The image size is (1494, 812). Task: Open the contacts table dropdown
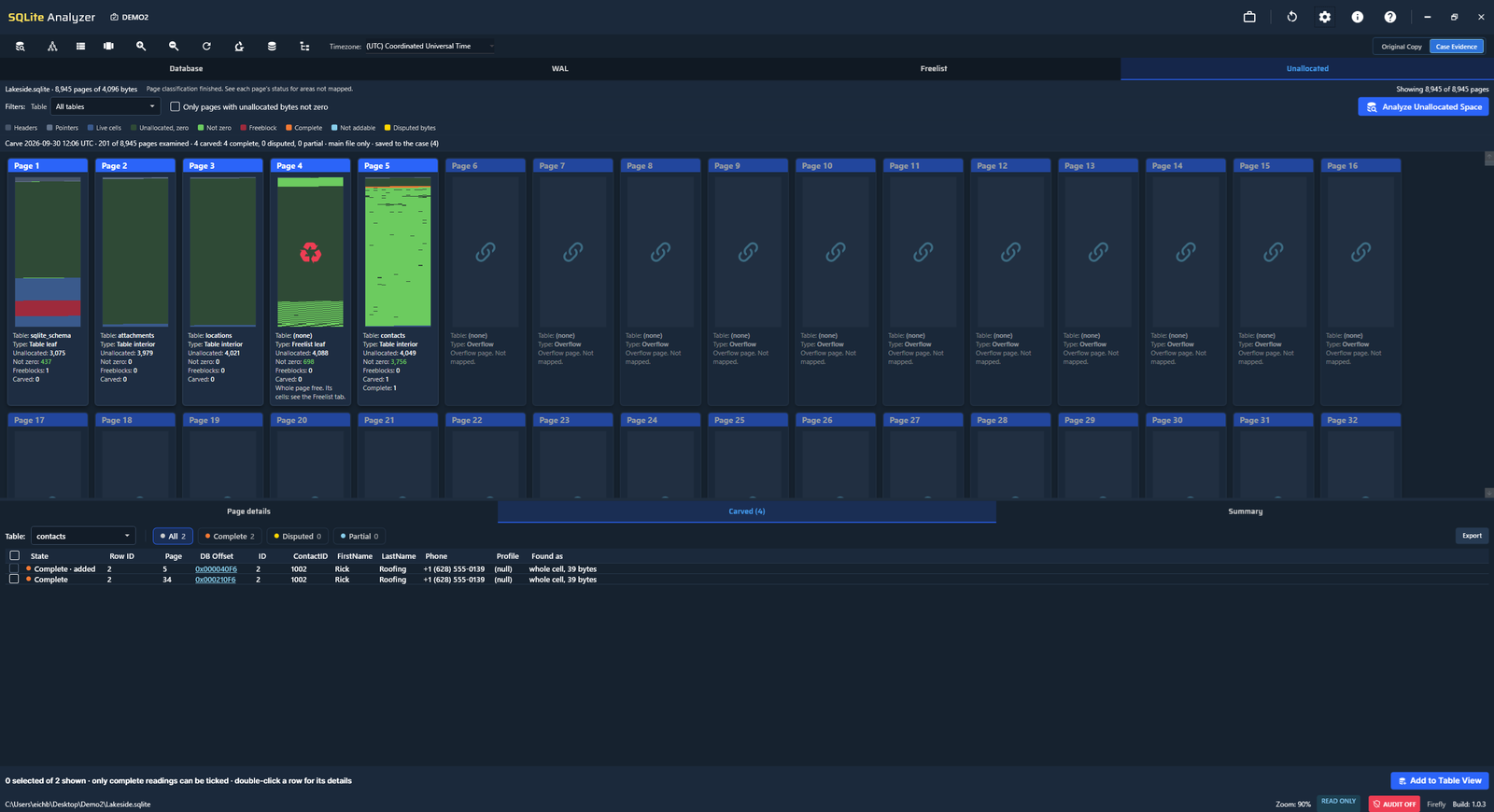(x=83, y=536)
